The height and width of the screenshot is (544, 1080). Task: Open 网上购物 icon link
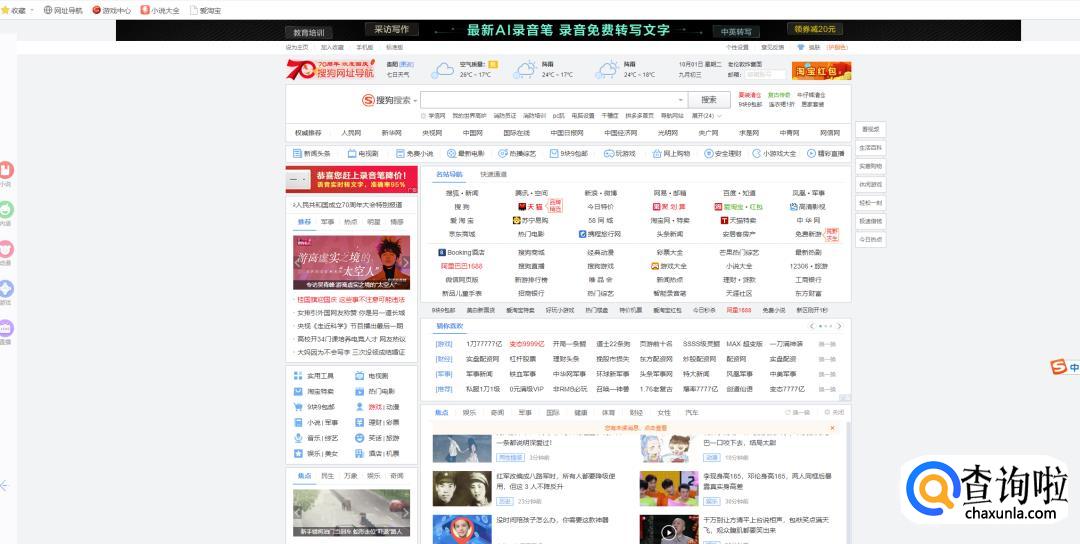point(657,154)
